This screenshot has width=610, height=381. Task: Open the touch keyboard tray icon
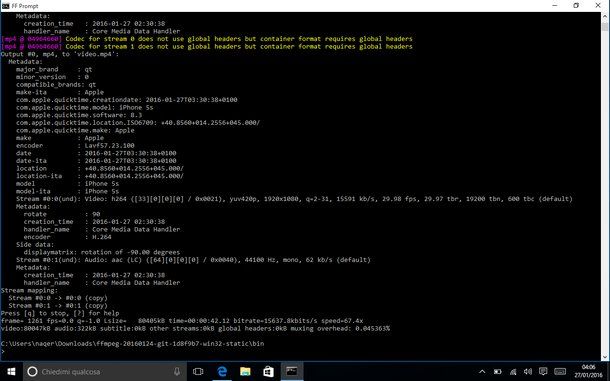[560, 371]
